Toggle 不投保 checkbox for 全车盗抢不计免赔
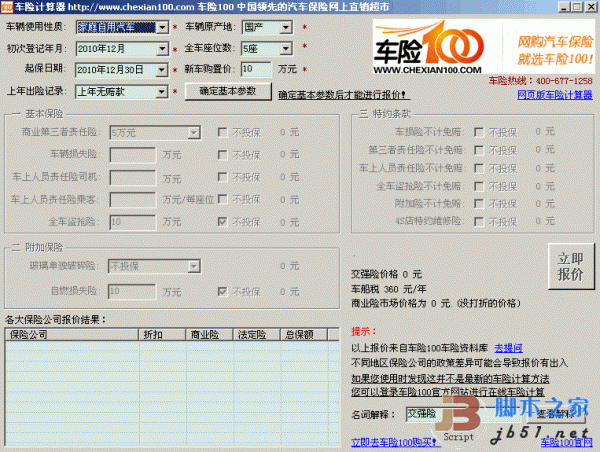 (x=478, y=186)
